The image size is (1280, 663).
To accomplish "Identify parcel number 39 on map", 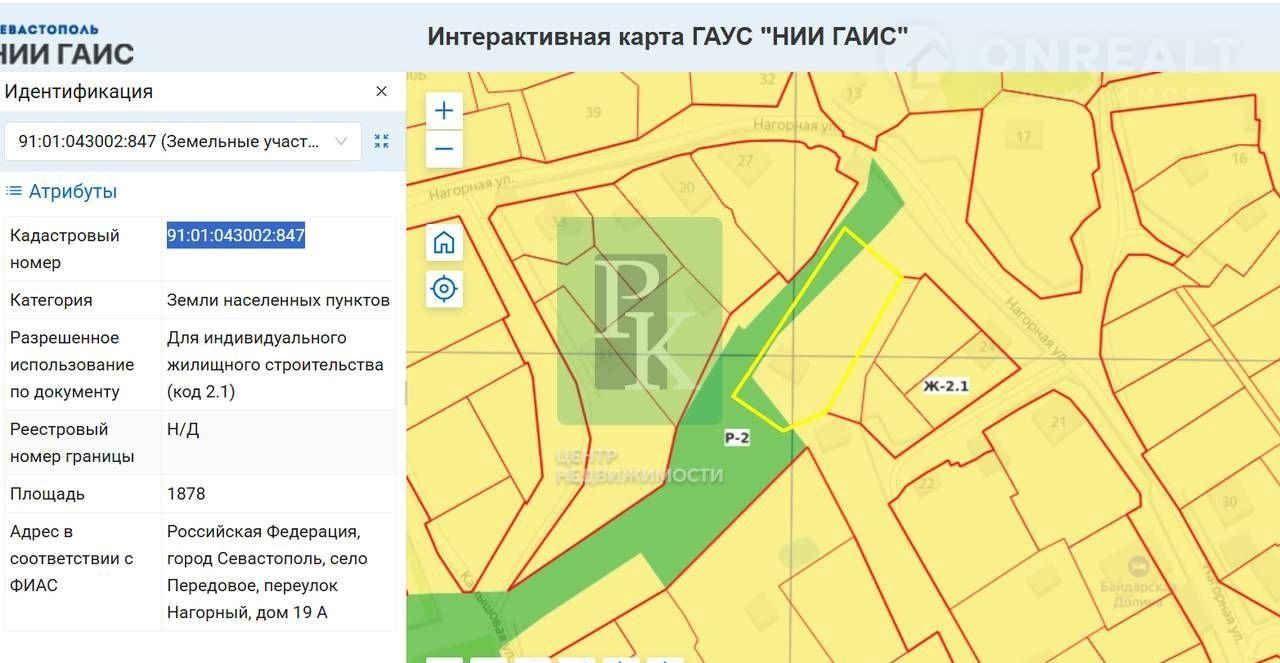I will click(593, 112).
